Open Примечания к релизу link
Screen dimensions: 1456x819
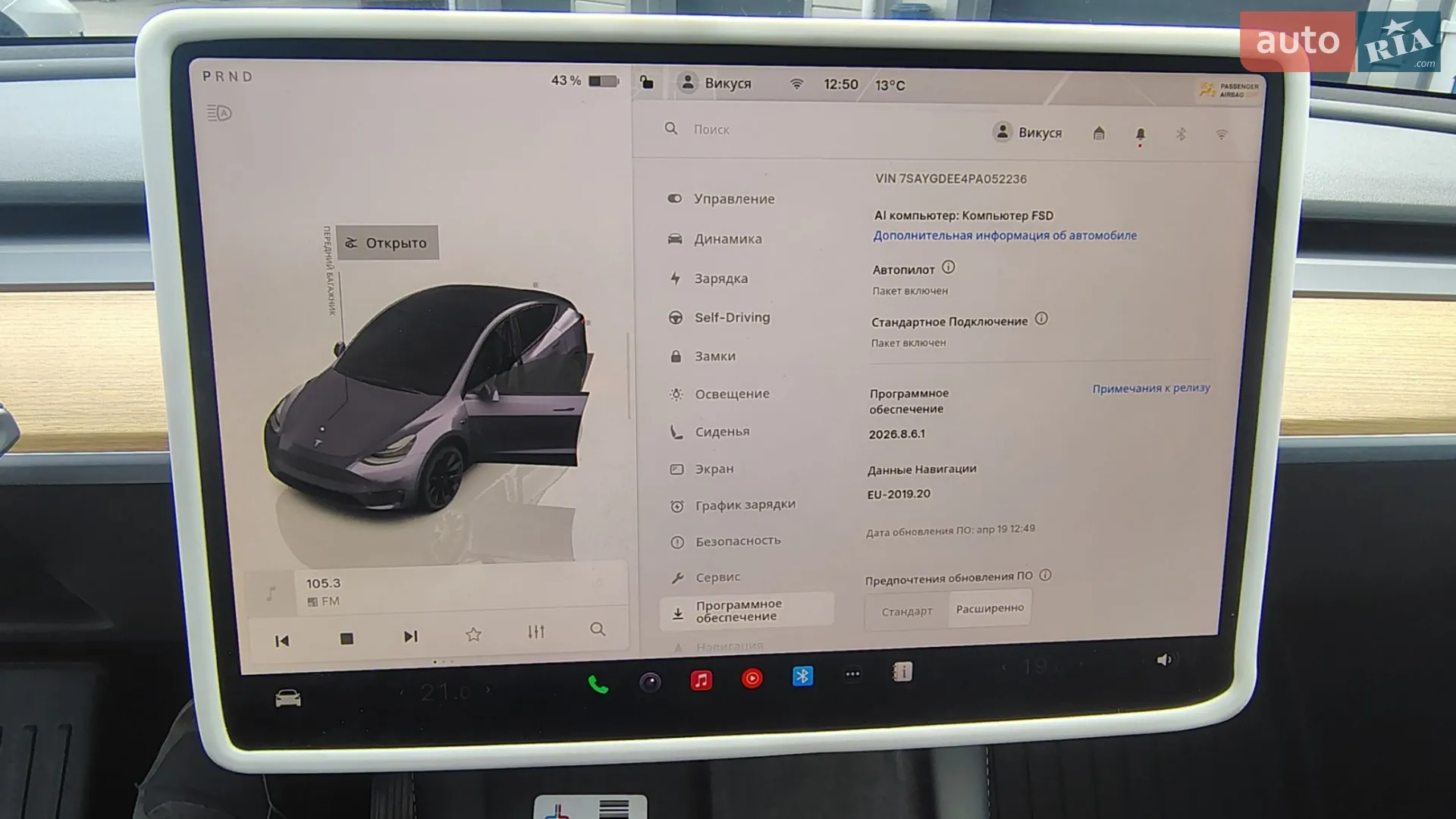pyautogui.click(x=1151, y=388)
